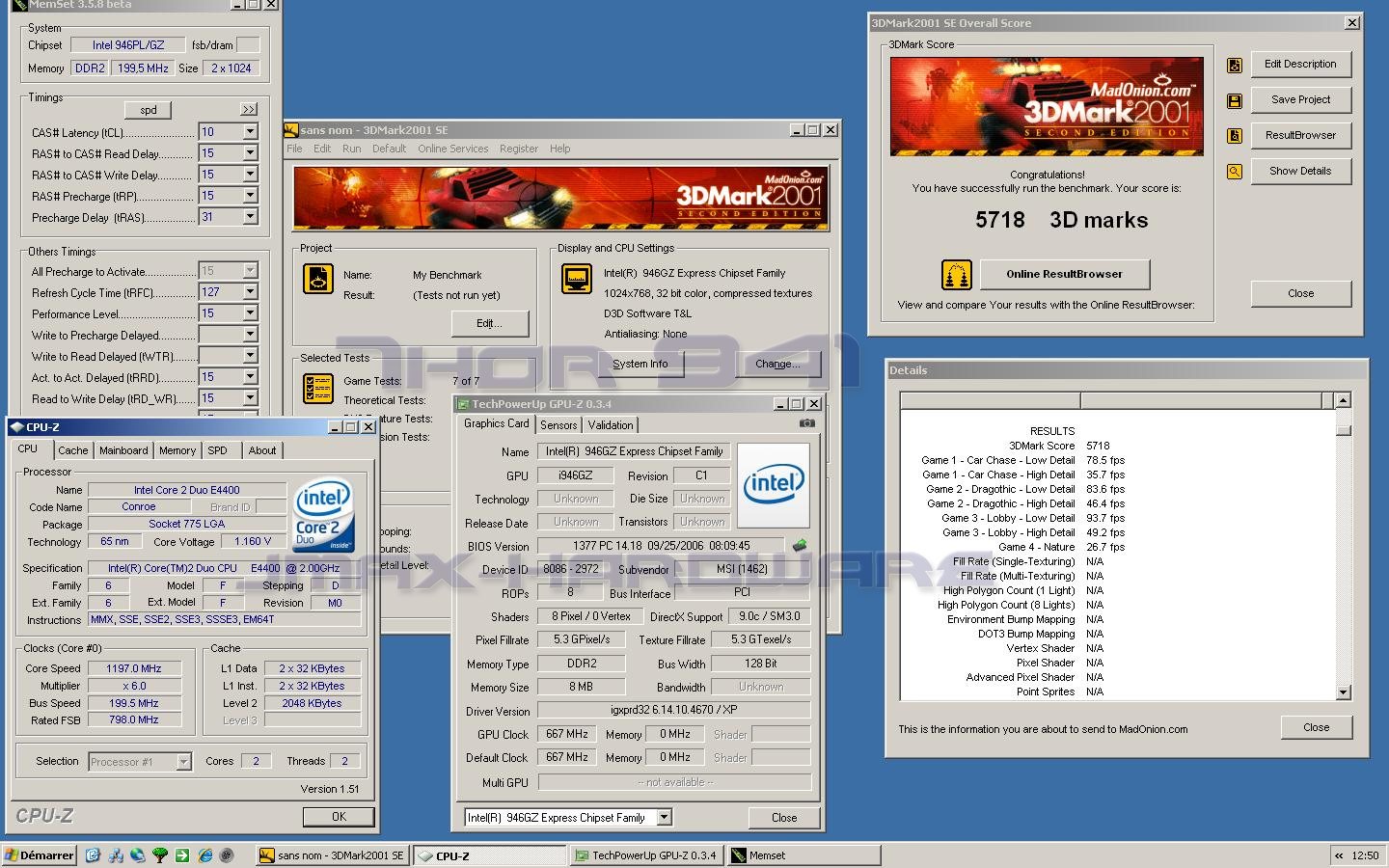Click the gray round quick launch icon
The width and height of the screenshot is (1389, 868).
[x=227, y=854]
